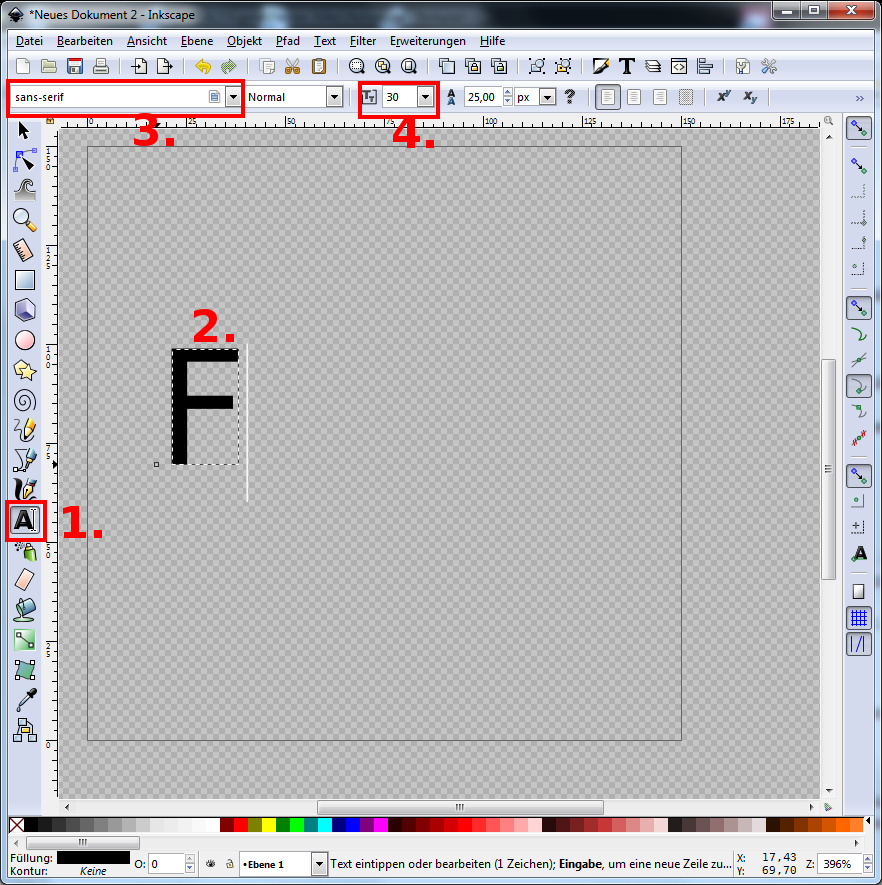
Task: Toggle layer visibility eye in status bar
Action: (x=210, y=864)
